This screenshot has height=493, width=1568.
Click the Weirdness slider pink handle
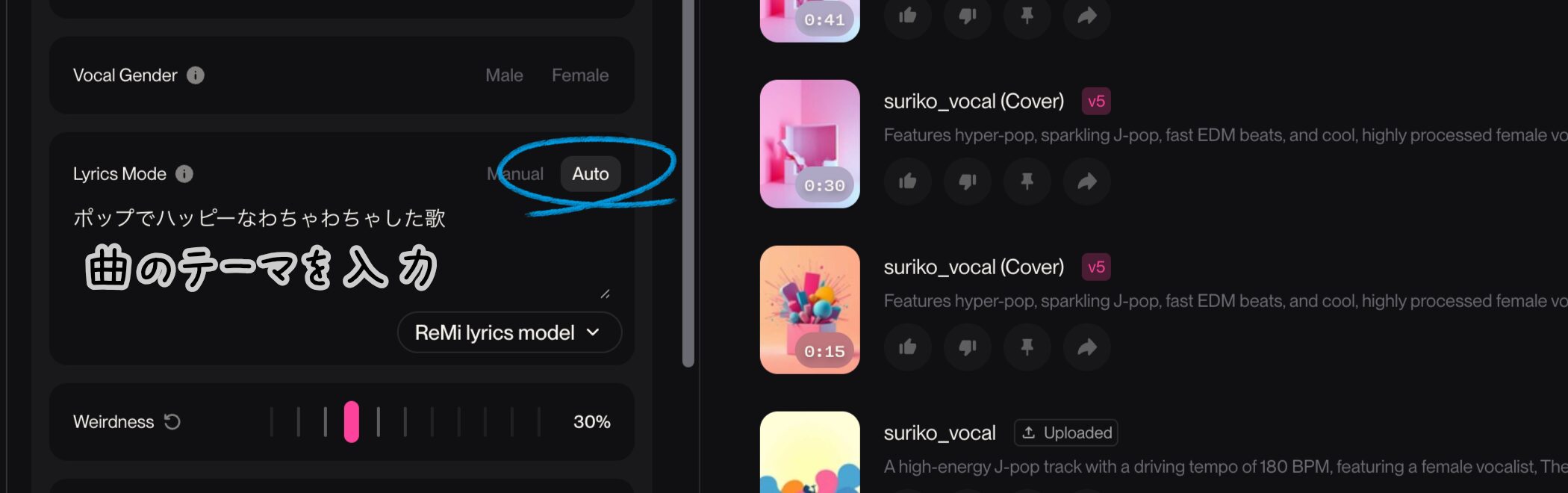click(352, 422)
